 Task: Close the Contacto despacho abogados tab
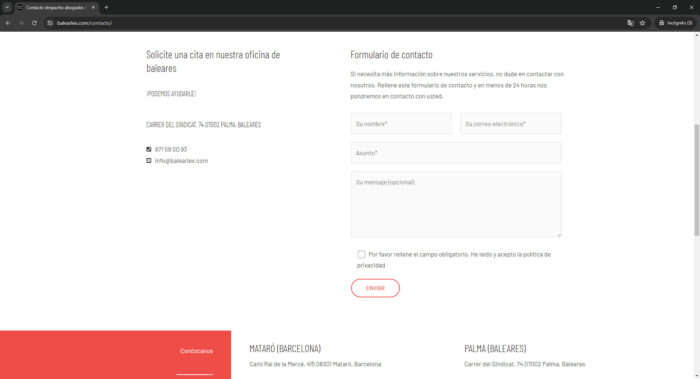click(93, 8)
